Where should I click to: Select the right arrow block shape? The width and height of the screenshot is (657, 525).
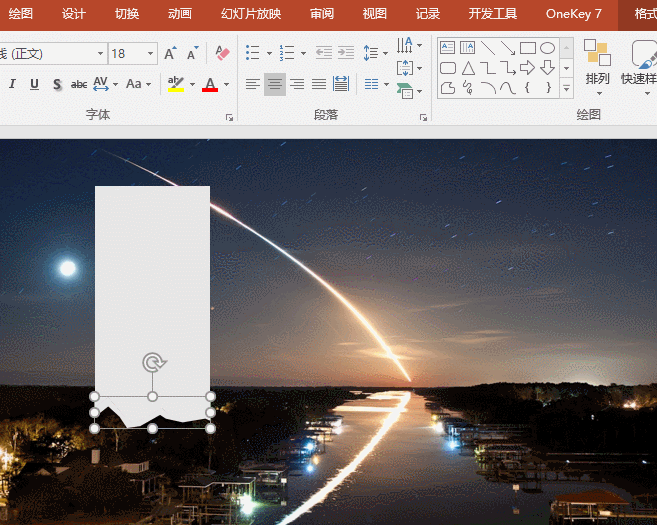(x=527, y=68)
